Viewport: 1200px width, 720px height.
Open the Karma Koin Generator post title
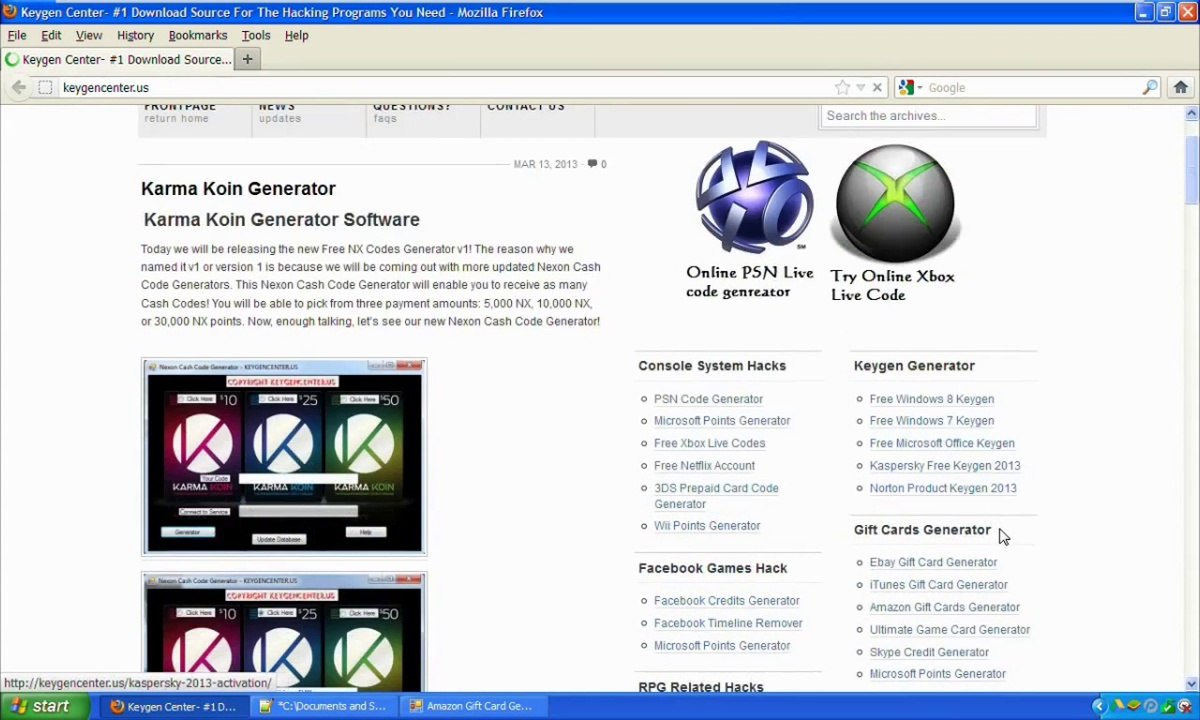(x=238, y=189)
